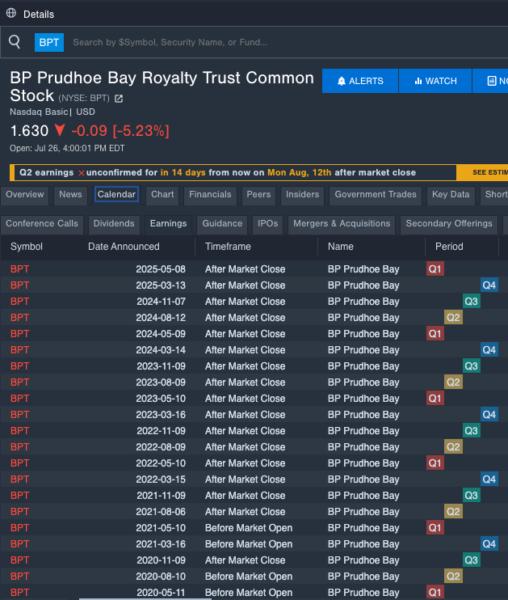Click the bell ALERTS button

click(360, 81)
